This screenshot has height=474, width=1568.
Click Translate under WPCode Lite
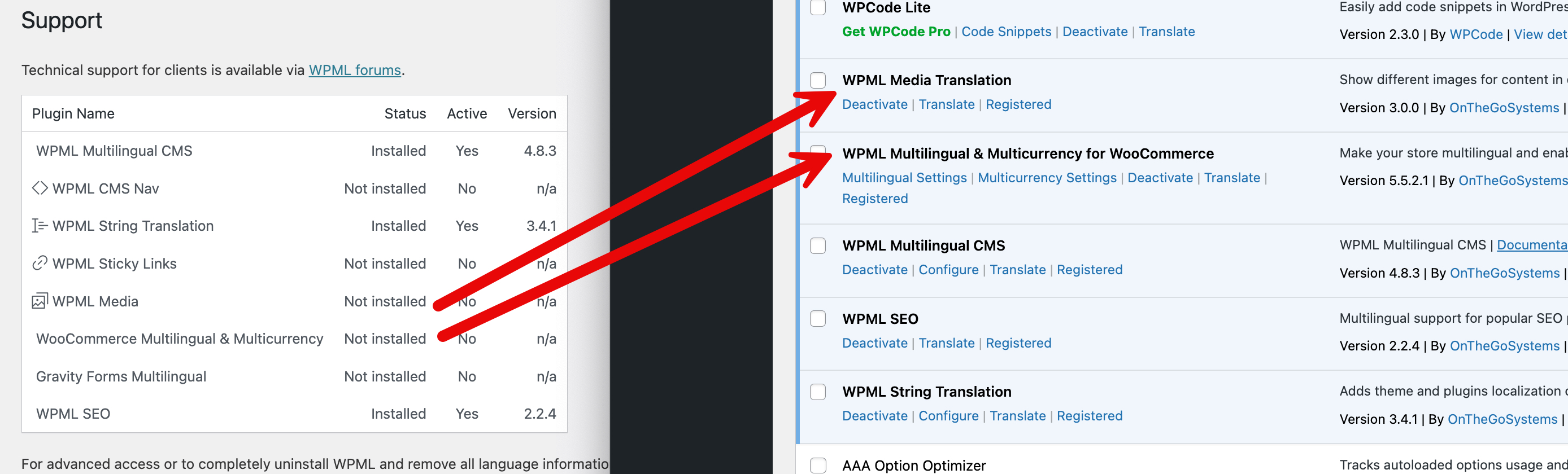pos(1167,32)
